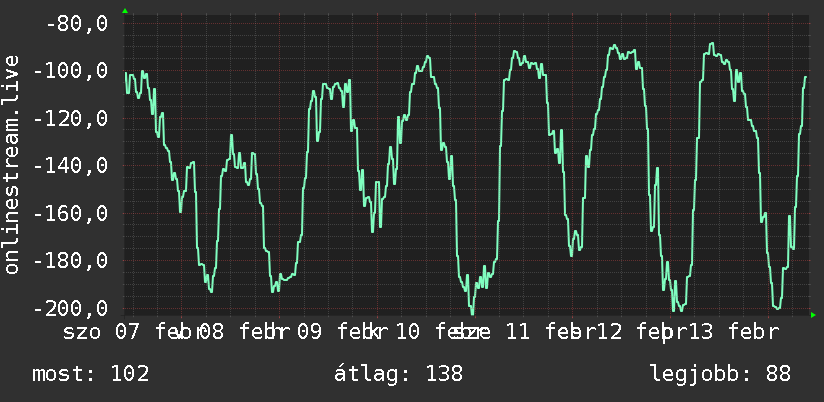Click the onlinestream.live vertical axis label

pos(12,164)
